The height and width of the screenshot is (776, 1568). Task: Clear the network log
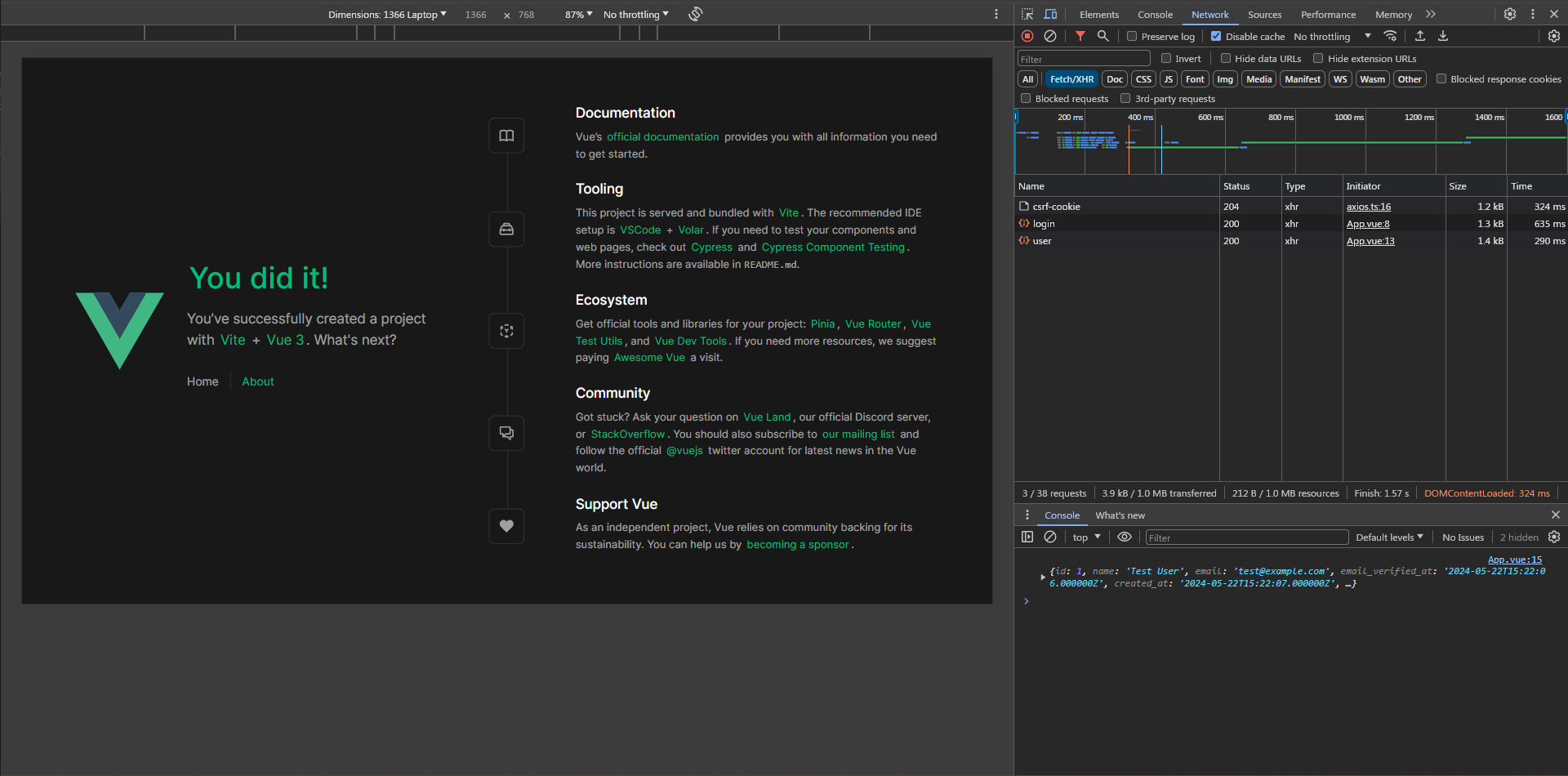(x=1050, y=36)
